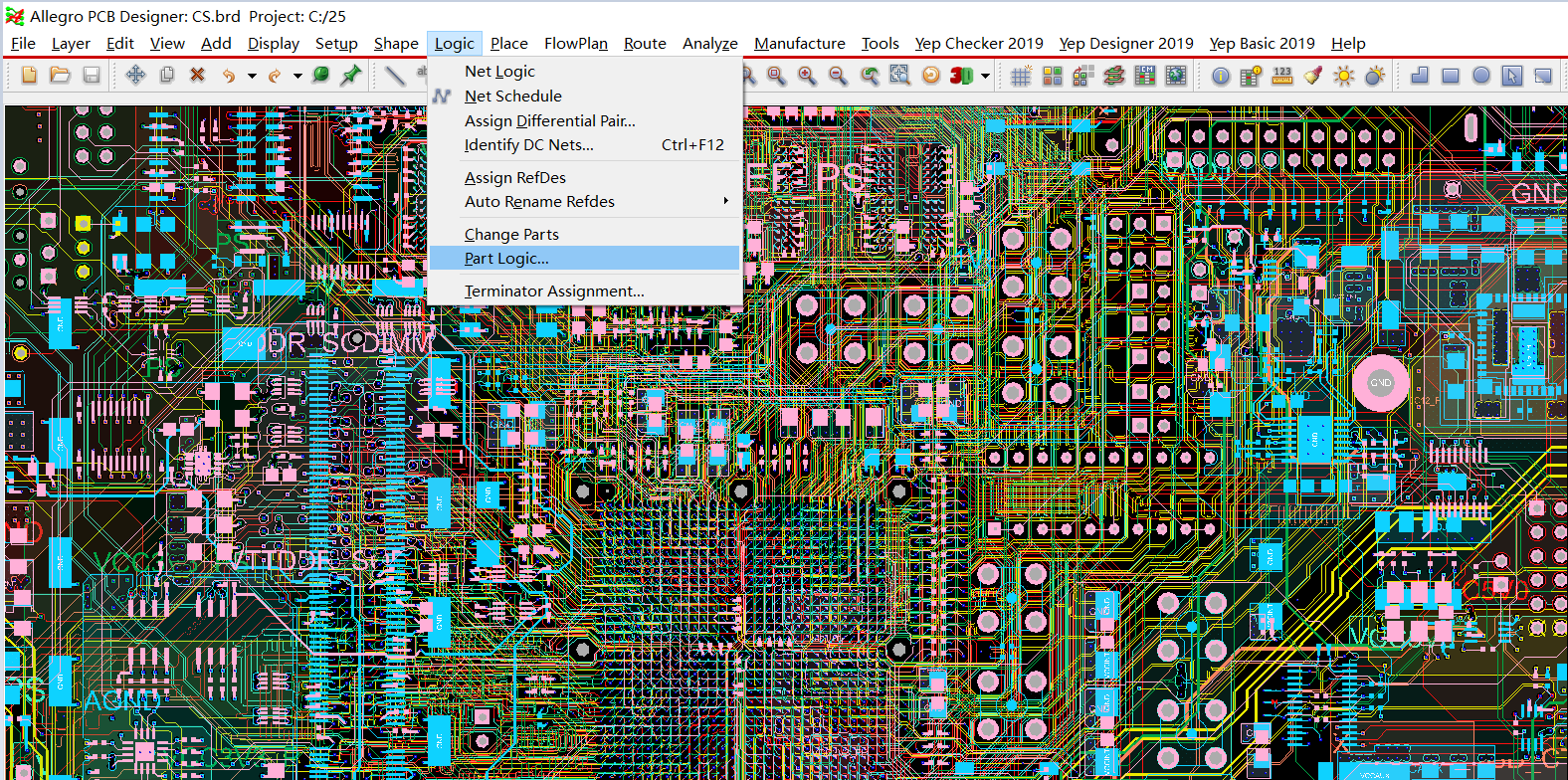The image size is (1568, 780).
Task: Choose Change Parts
Action: tap(585, 234)
